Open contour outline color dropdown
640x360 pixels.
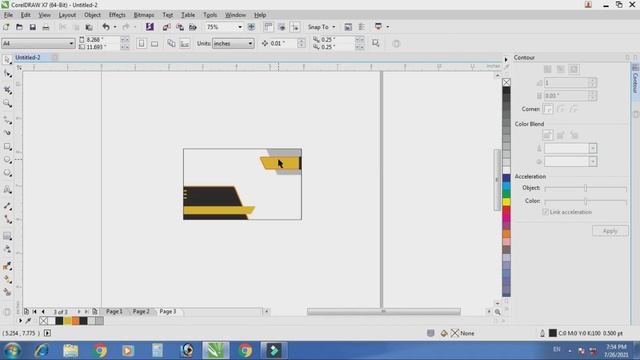(593, 148)
